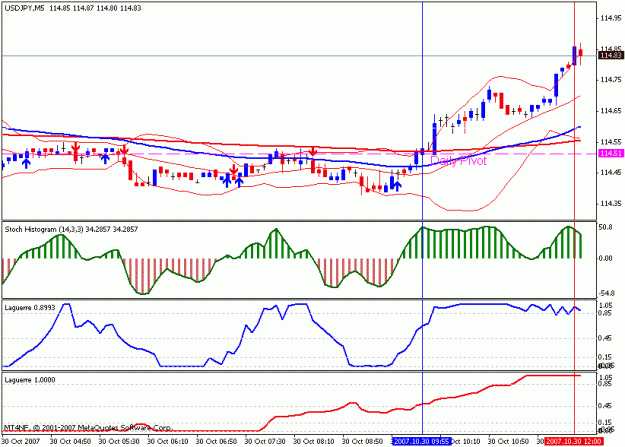Screen dimensions: 625x447
Task: Select the magenta dashed Daily Pivot line
Action: (299, 154)
